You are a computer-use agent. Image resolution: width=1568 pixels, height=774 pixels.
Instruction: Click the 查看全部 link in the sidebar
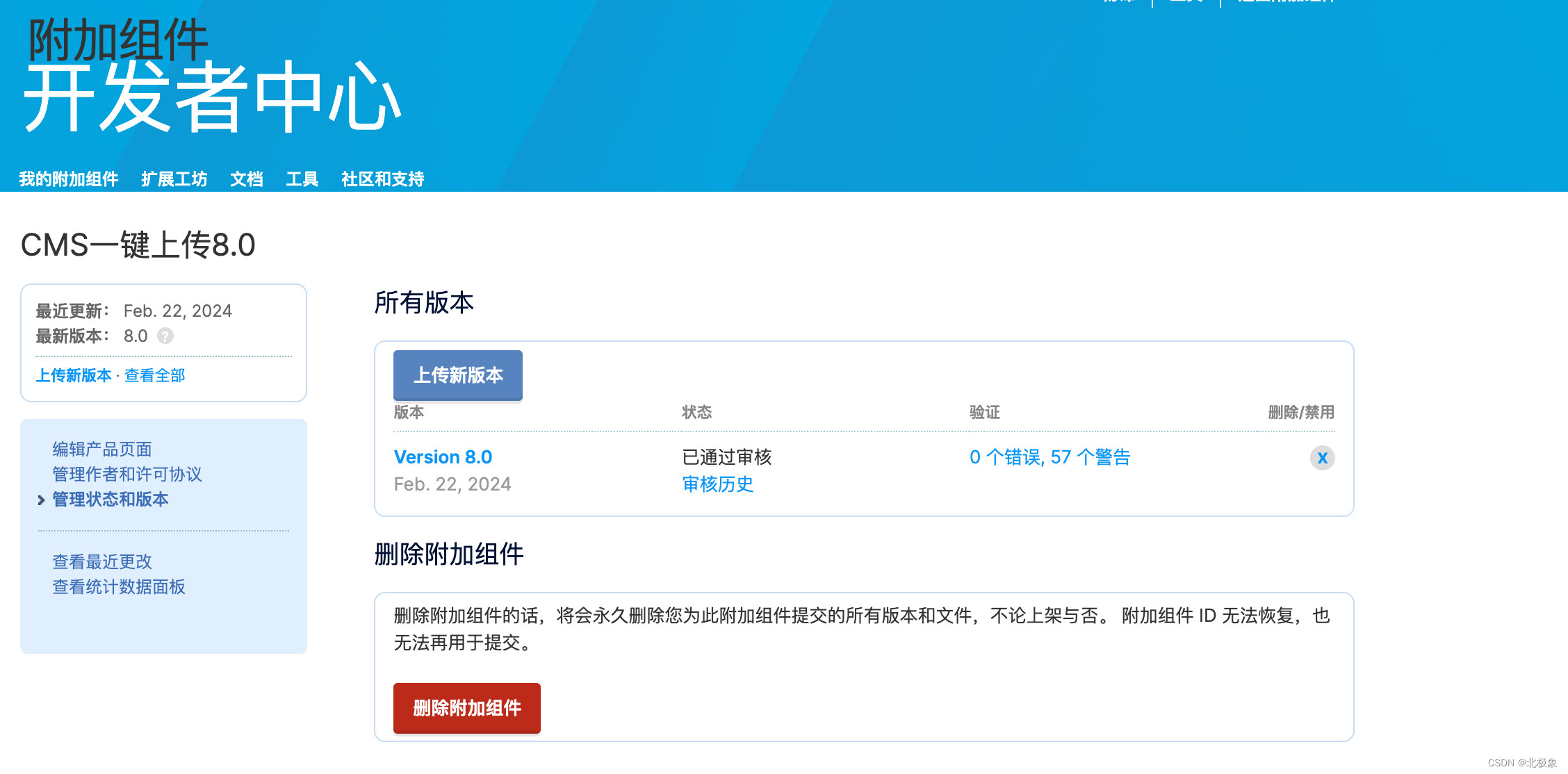(x=154, y=376)
